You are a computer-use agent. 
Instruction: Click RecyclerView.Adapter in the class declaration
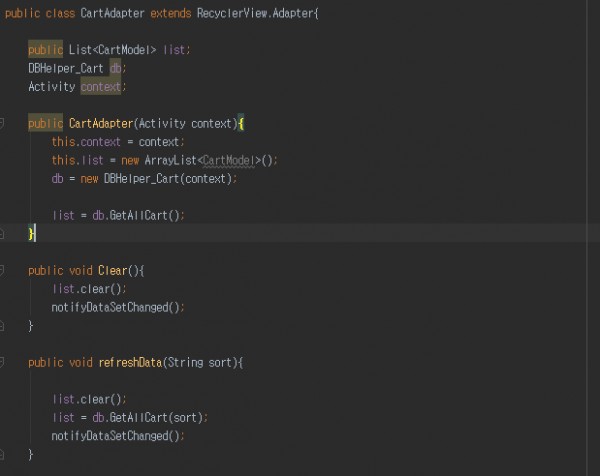pos(255,13)
